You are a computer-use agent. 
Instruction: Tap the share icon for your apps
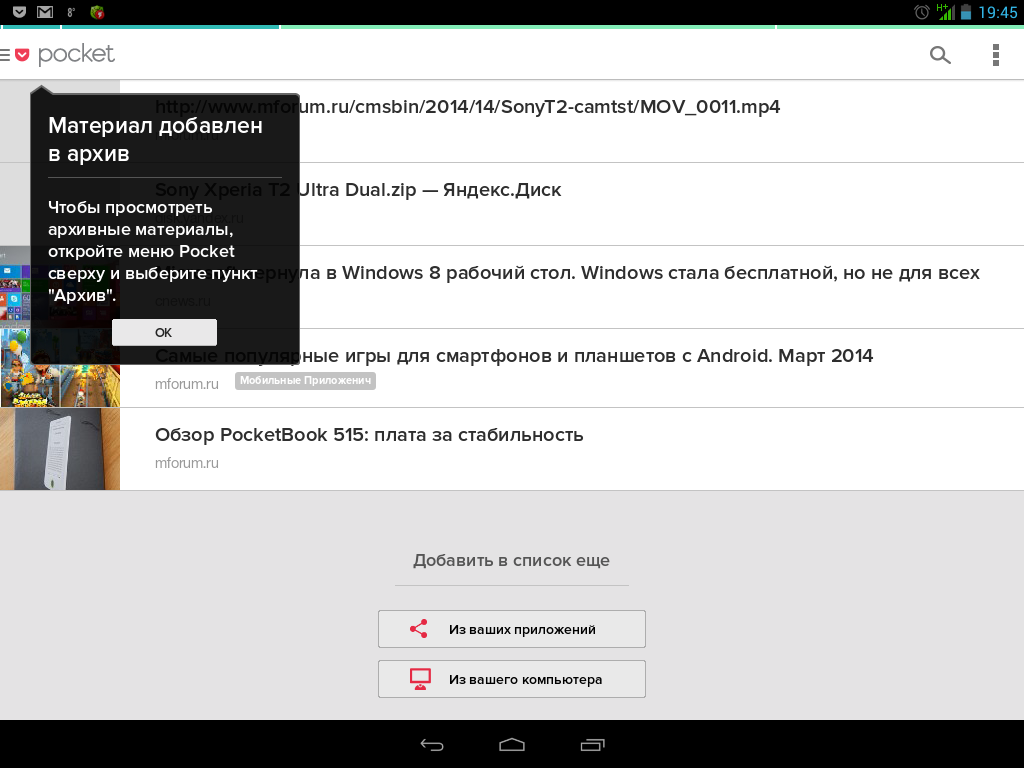[419, 629]
